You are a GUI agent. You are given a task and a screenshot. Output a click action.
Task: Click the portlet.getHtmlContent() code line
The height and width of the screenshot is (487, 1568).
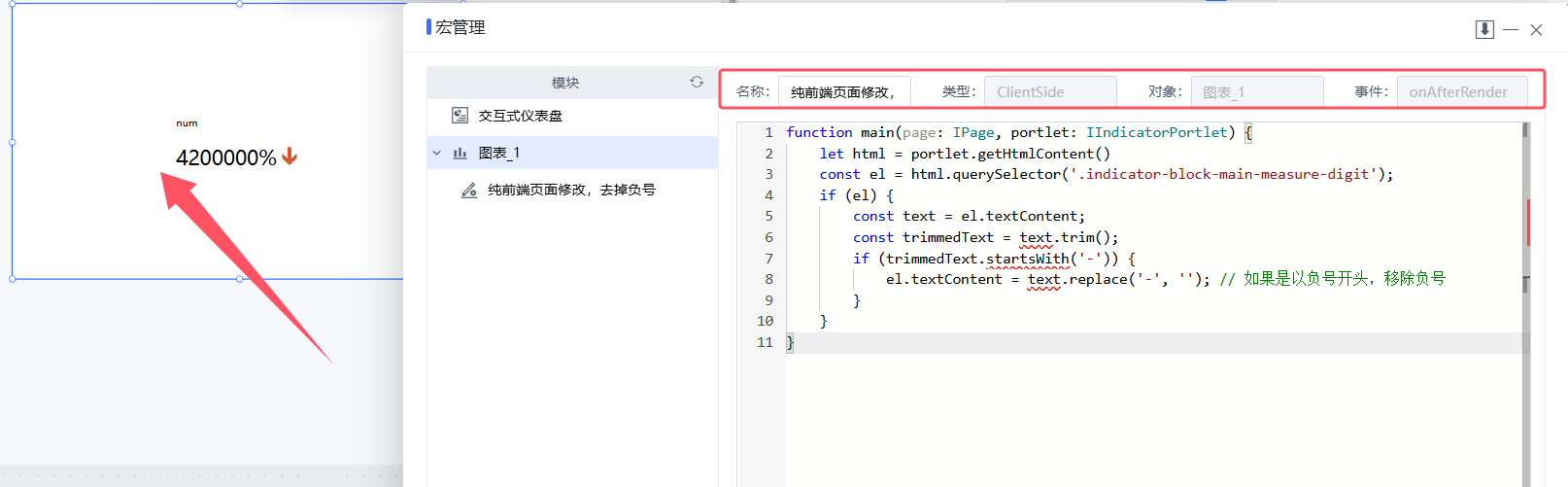tap(965, 154)
